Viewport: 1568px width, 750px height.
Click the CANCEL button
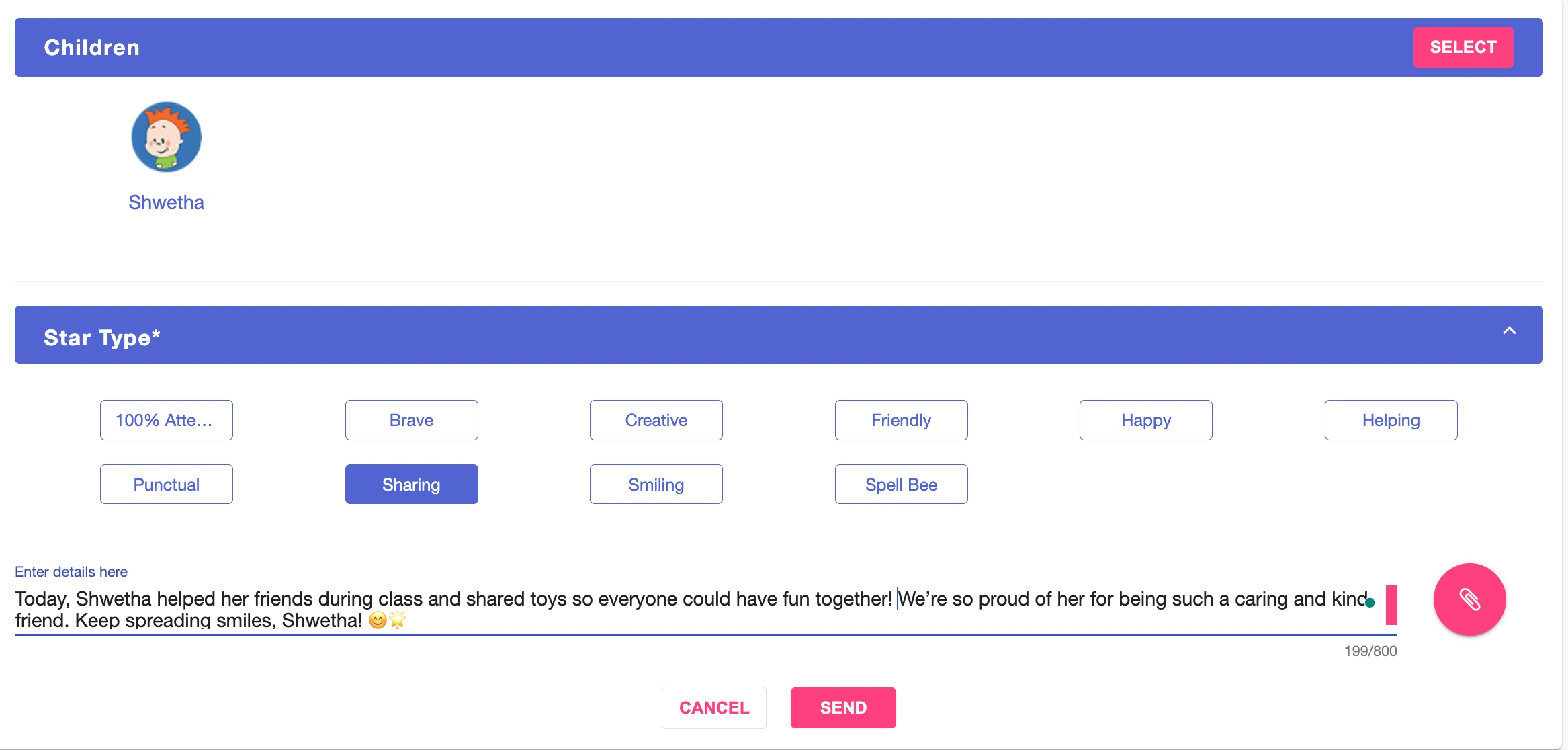tap(714, 708)
